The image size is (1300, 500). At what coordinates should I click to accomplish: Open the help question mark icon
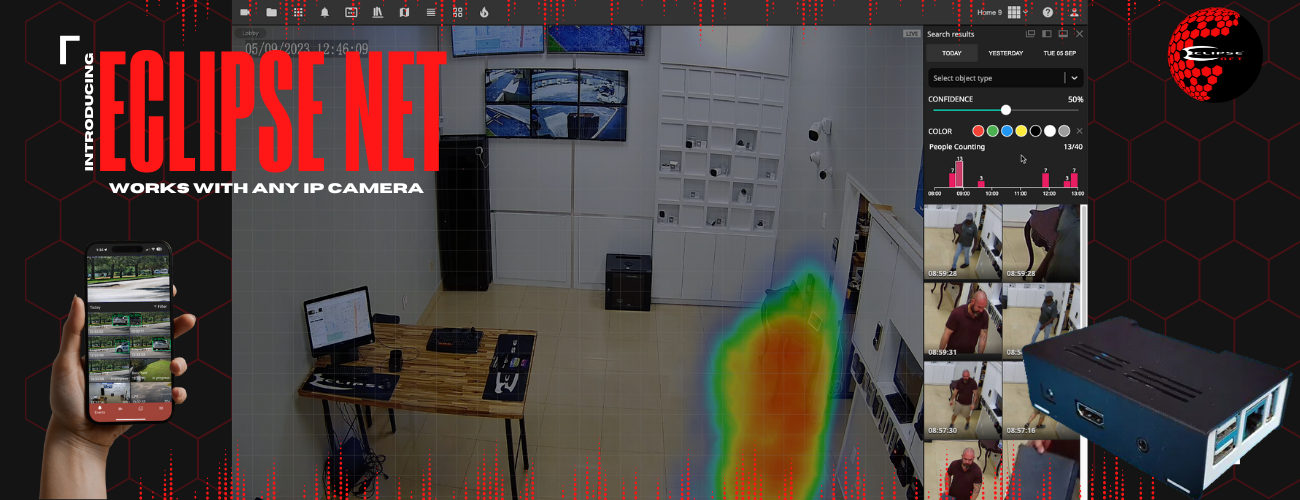[x=1047, y=12]
